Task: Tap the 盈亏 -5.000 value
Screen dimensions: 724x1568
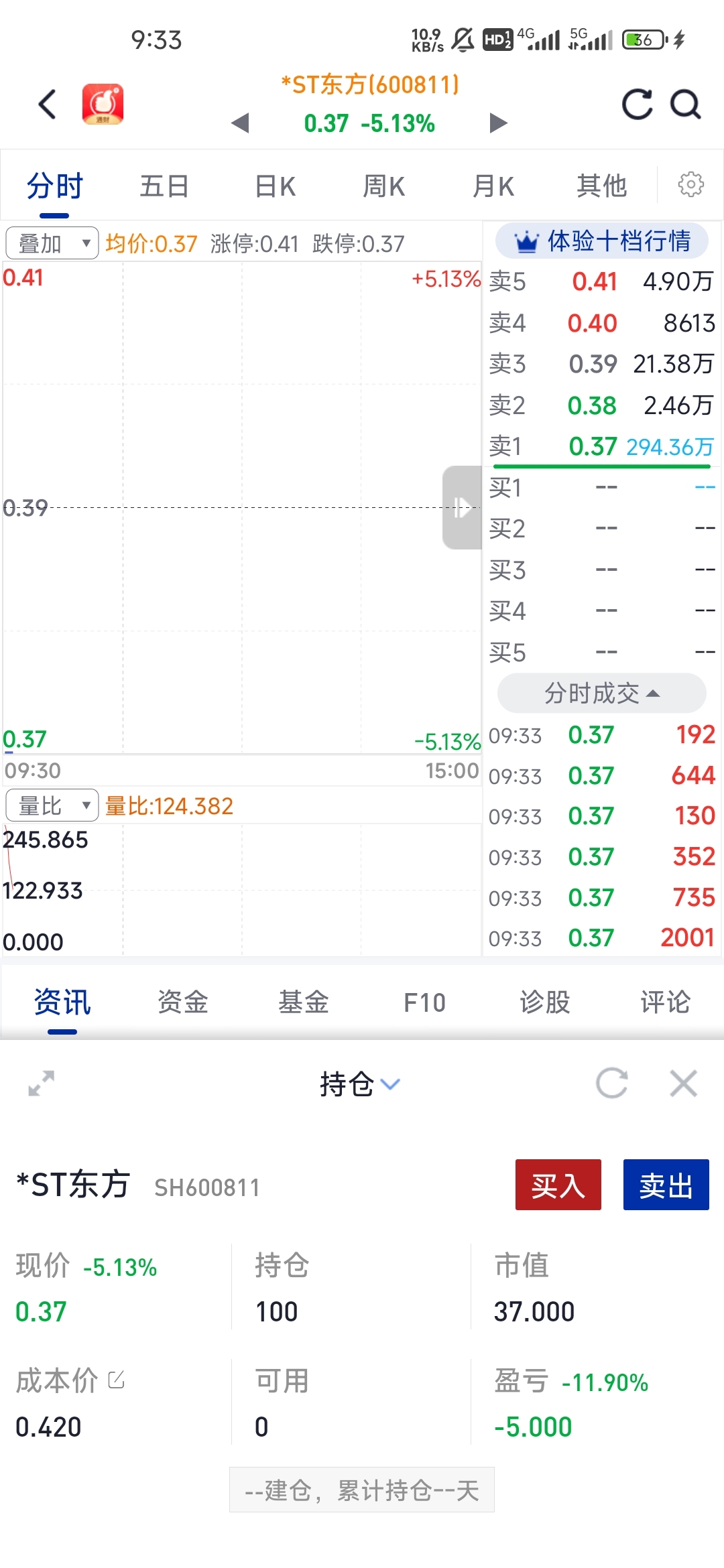Action: click(x=533, y=1427)
